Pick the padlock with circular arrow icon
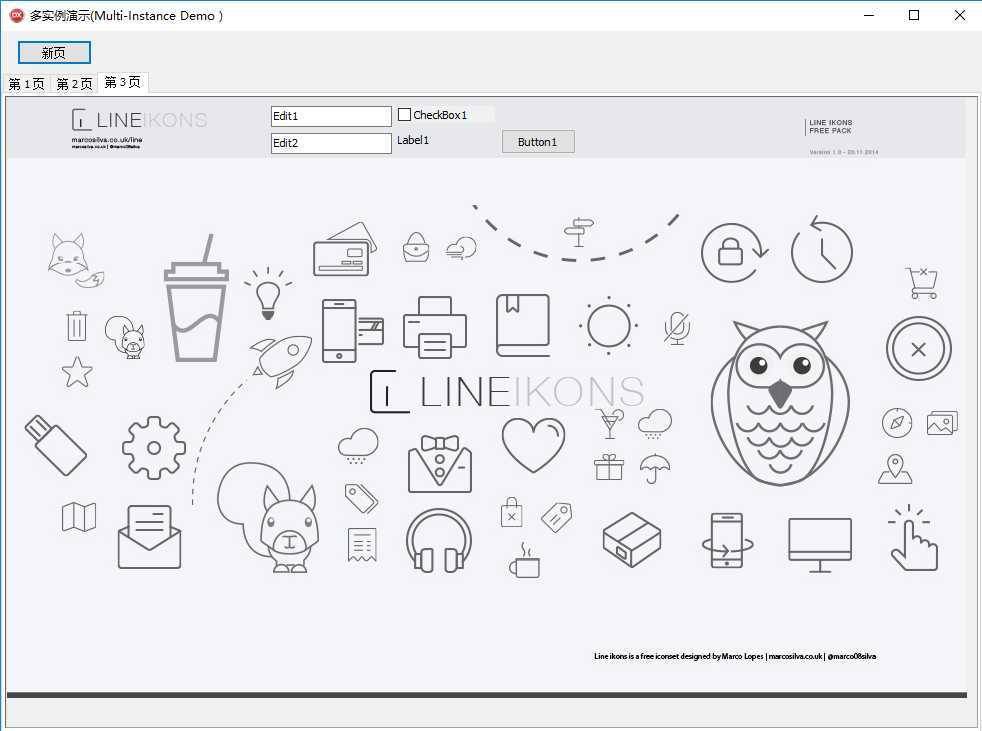This screenshot has width=982, height=731. point(734,252)
